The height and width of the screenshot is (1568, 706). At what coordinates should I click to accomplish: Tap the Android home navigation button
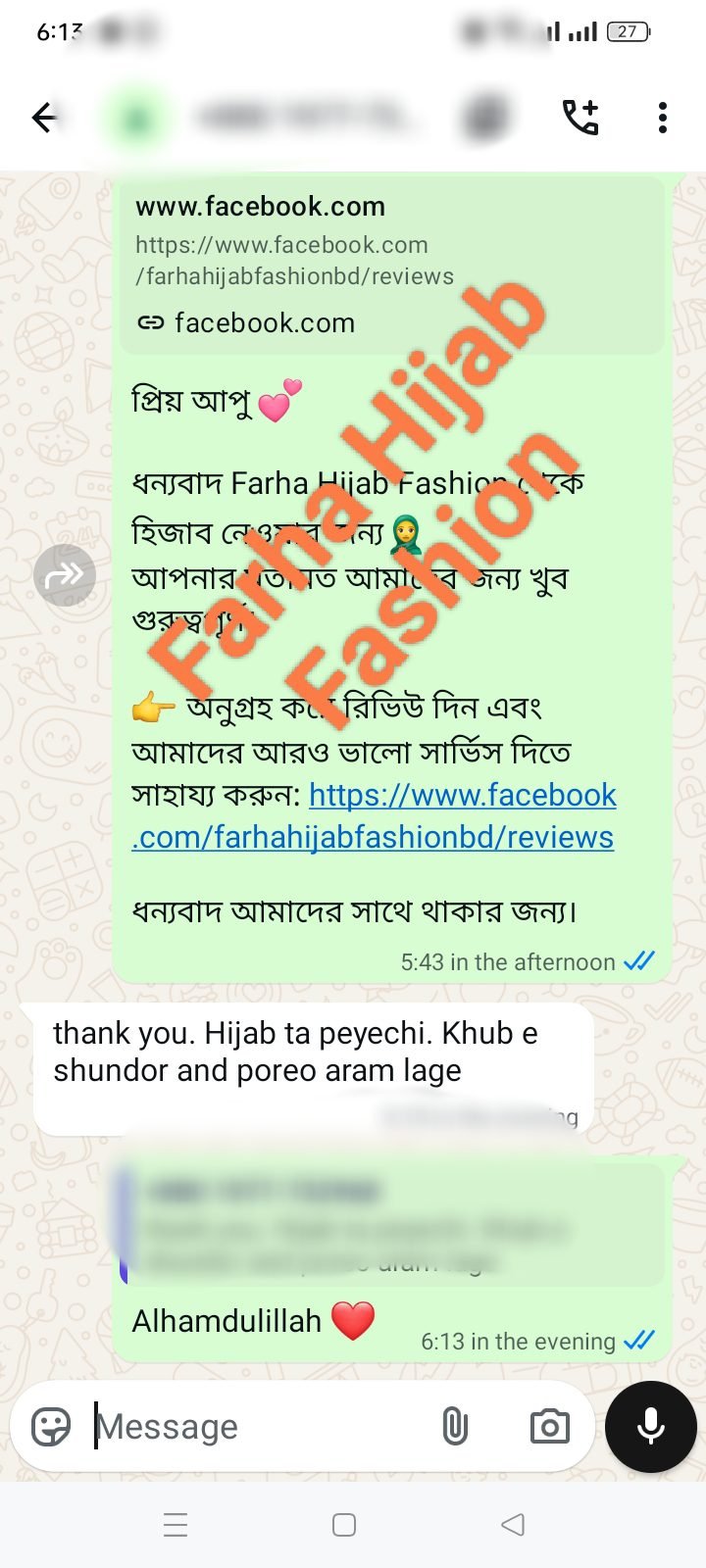coord(344,1525)
